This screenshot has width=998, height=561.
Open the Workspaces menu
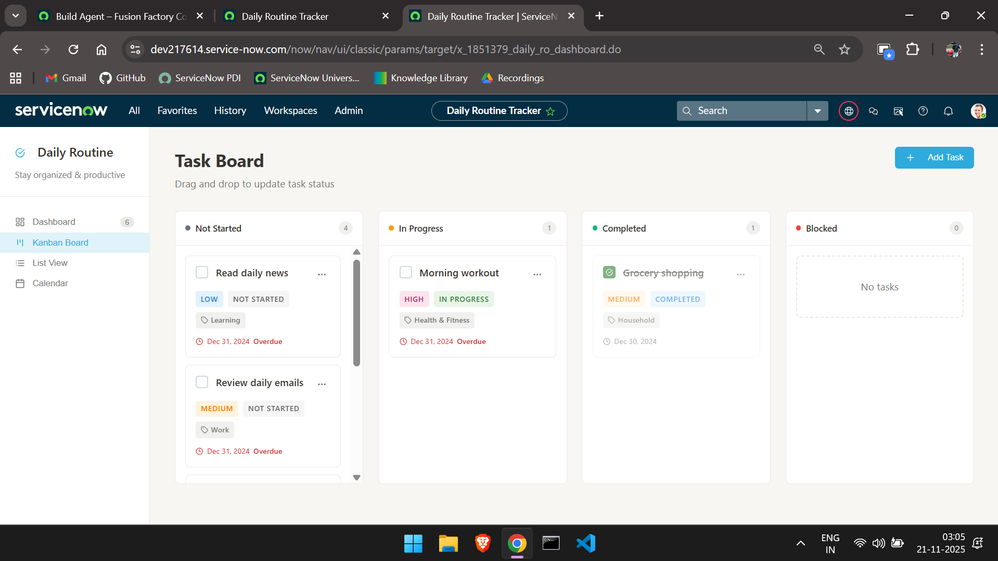coord(290,110)
